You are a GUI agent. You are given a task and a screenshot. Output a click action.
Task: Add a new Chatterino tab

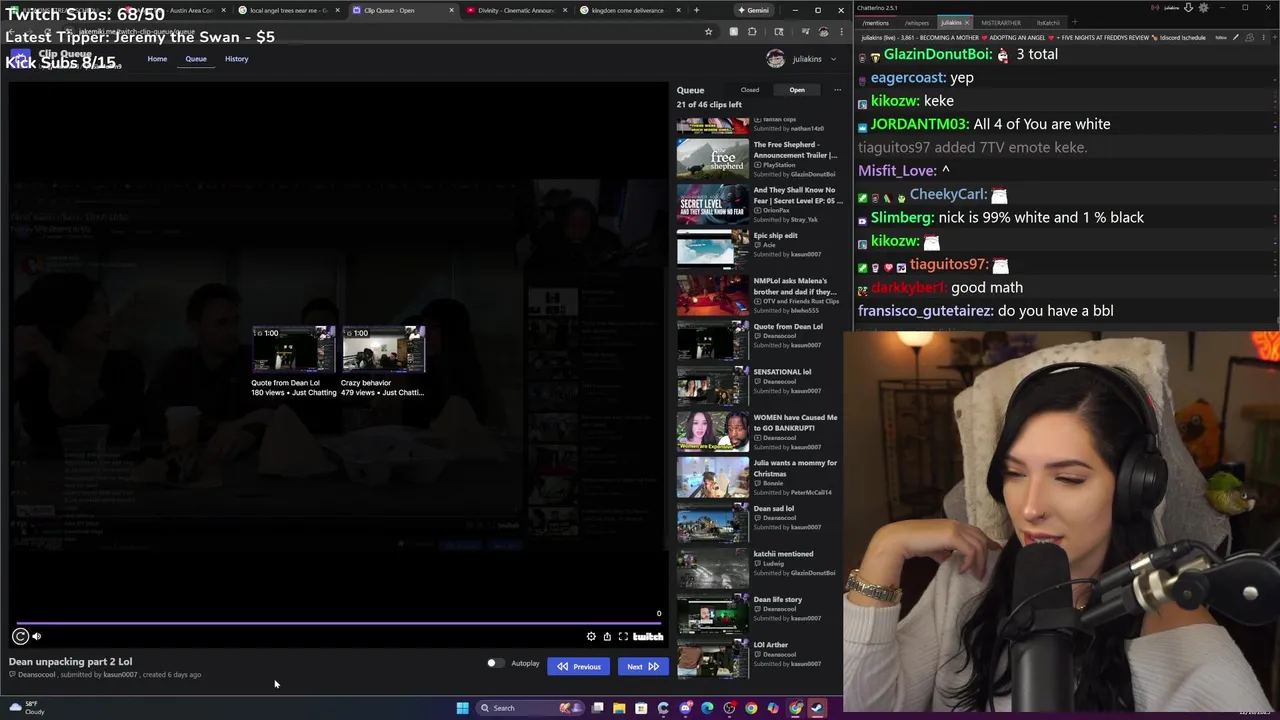pyautogui.click(x=1074, y=22)
